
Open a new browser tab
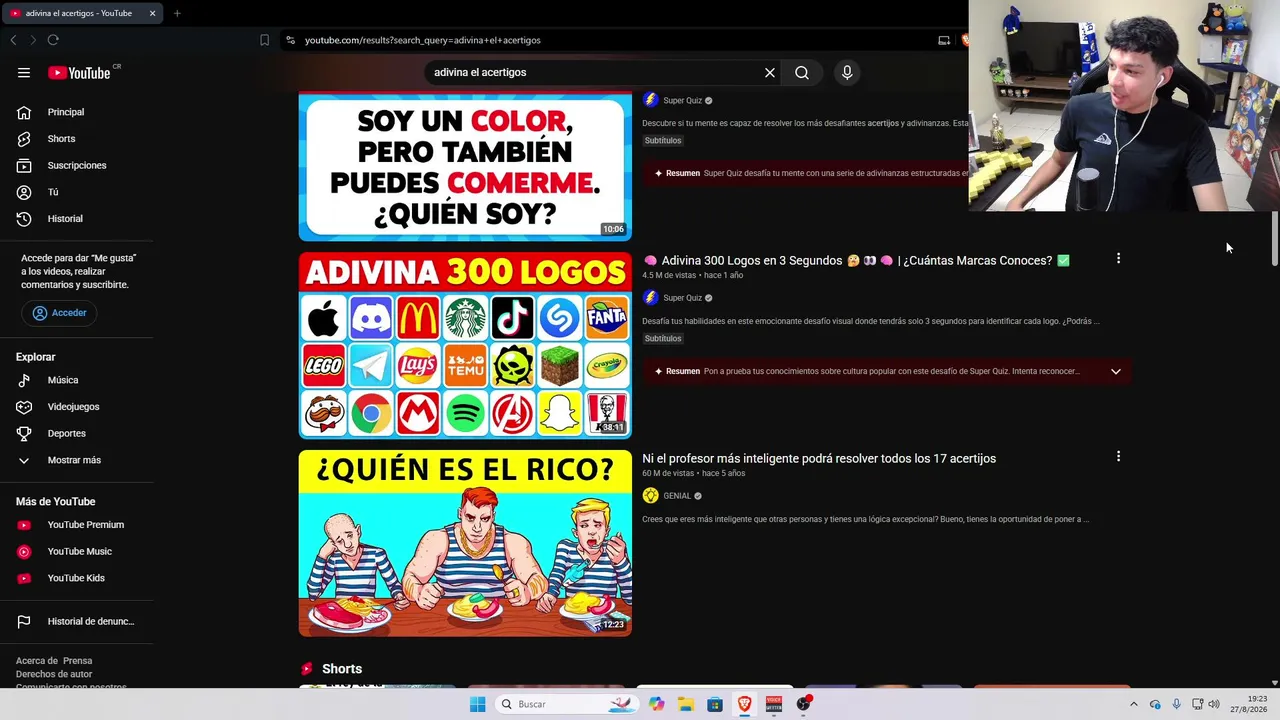(177, 13)
